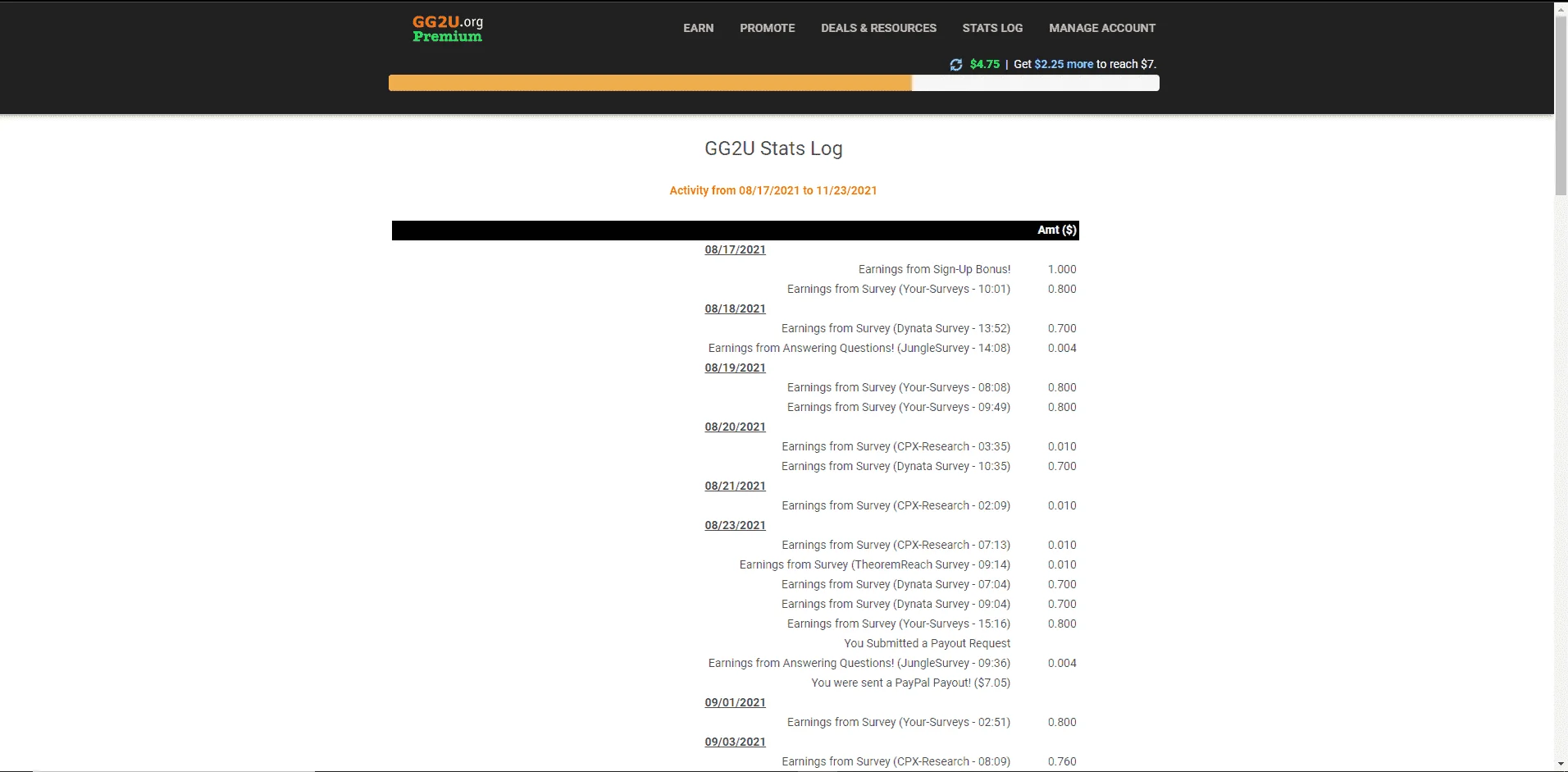Click the Your-Surveys 09:49 entry
The height and width of the screenshot is (772, 1568).
tap(899, 407)
